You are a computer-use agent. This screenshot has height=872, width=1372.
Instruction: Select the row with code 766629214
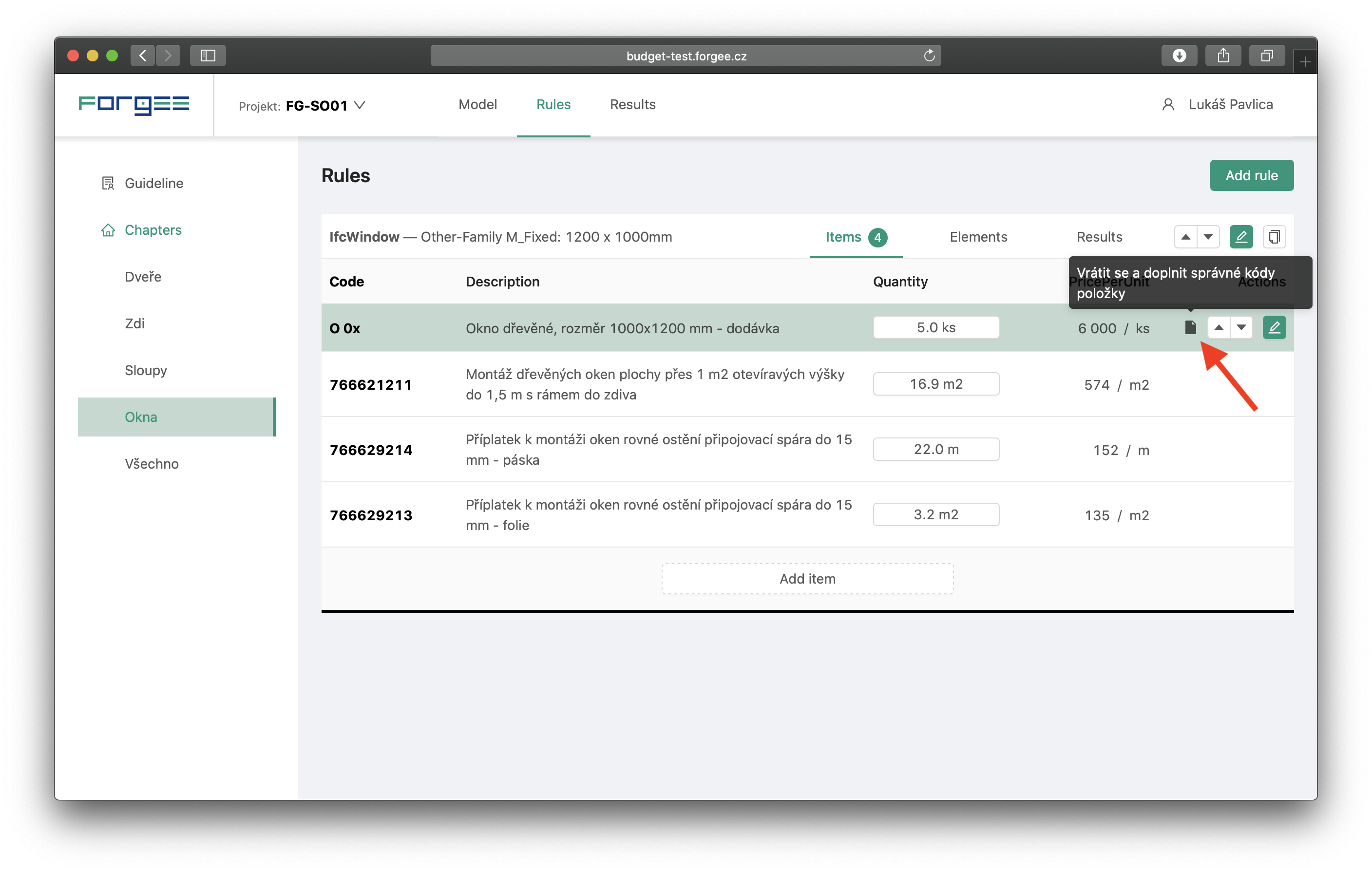click(x=807, y=450)
